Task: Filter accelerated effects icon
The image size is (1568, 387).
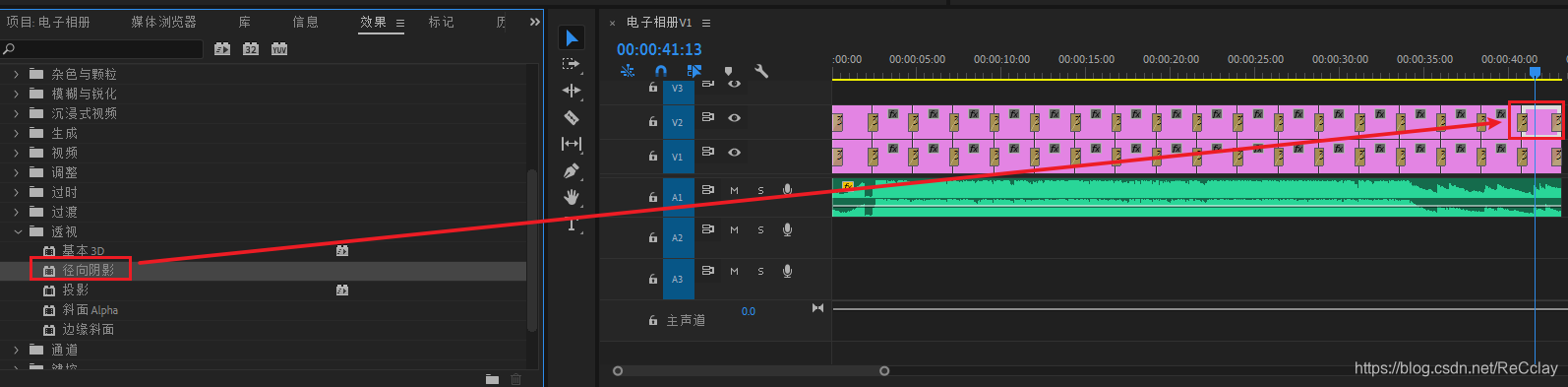Action: point(222,48)
